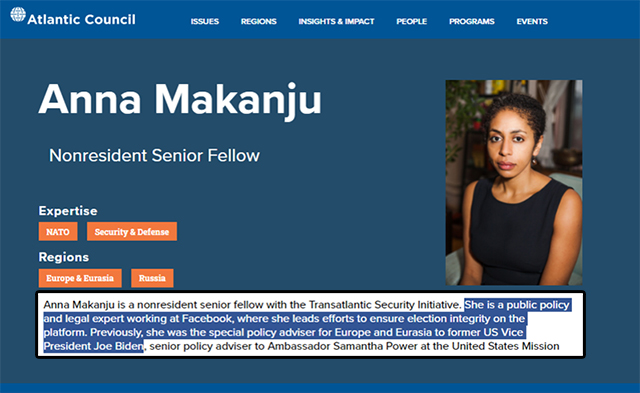The image size is (640, 393).
Task: Open the Issues menu
Action: (205, 21)
